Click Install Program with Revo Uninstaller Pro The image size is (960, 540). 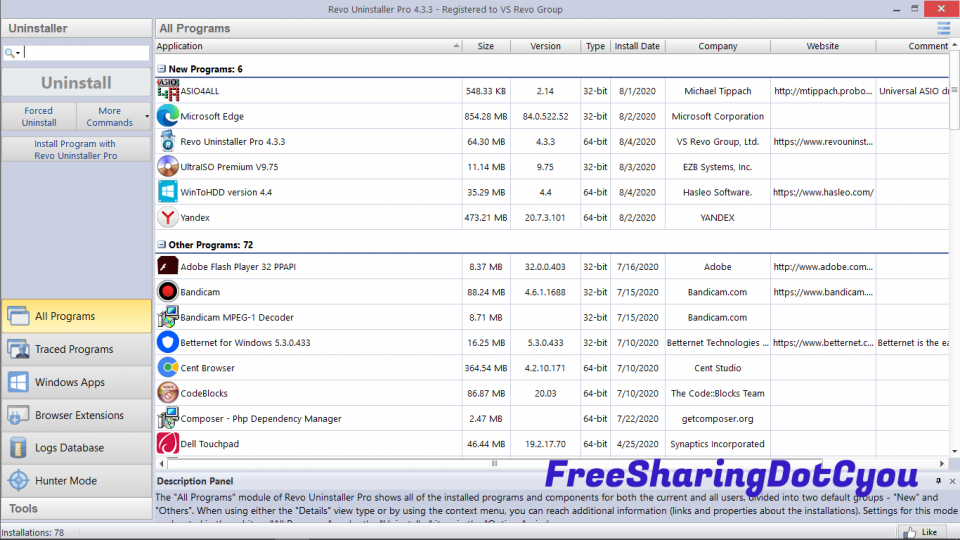pyautogui.click(x=76, y=150)
